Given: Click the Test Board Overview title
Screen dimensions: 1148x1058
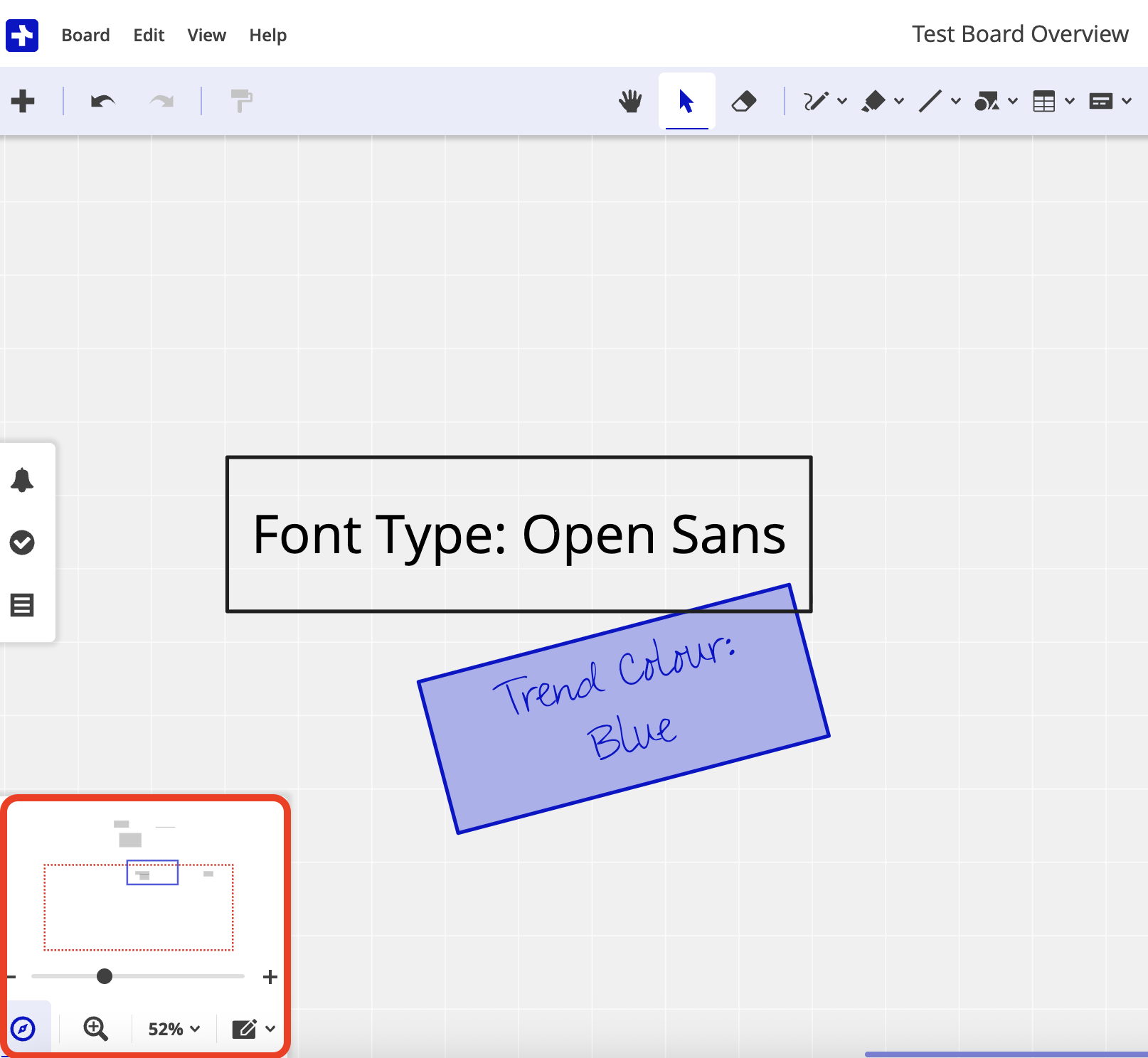Looking at the screenshot, I should coord(1019,34).
